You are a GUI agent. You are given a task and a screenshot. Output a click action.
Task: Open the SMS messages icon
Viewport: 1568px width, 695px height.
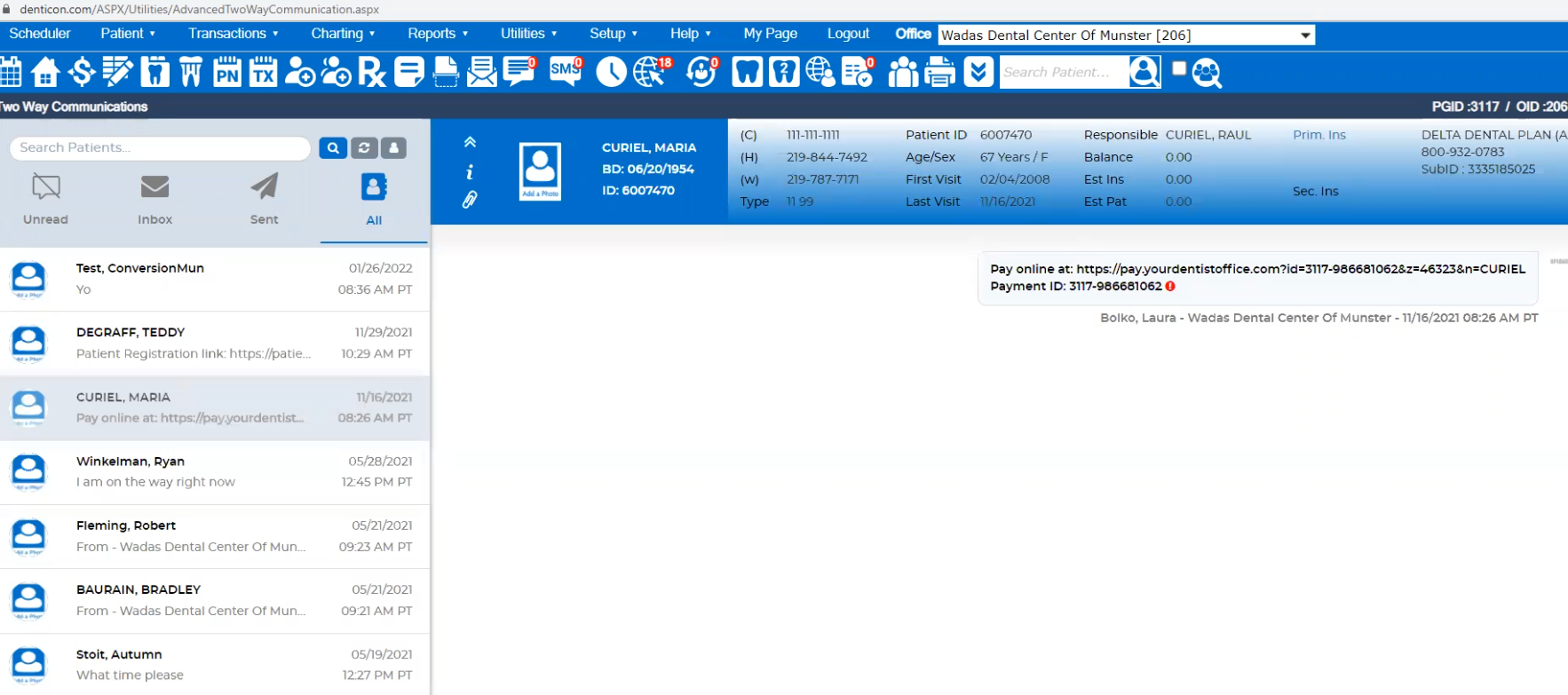[566, 72]
